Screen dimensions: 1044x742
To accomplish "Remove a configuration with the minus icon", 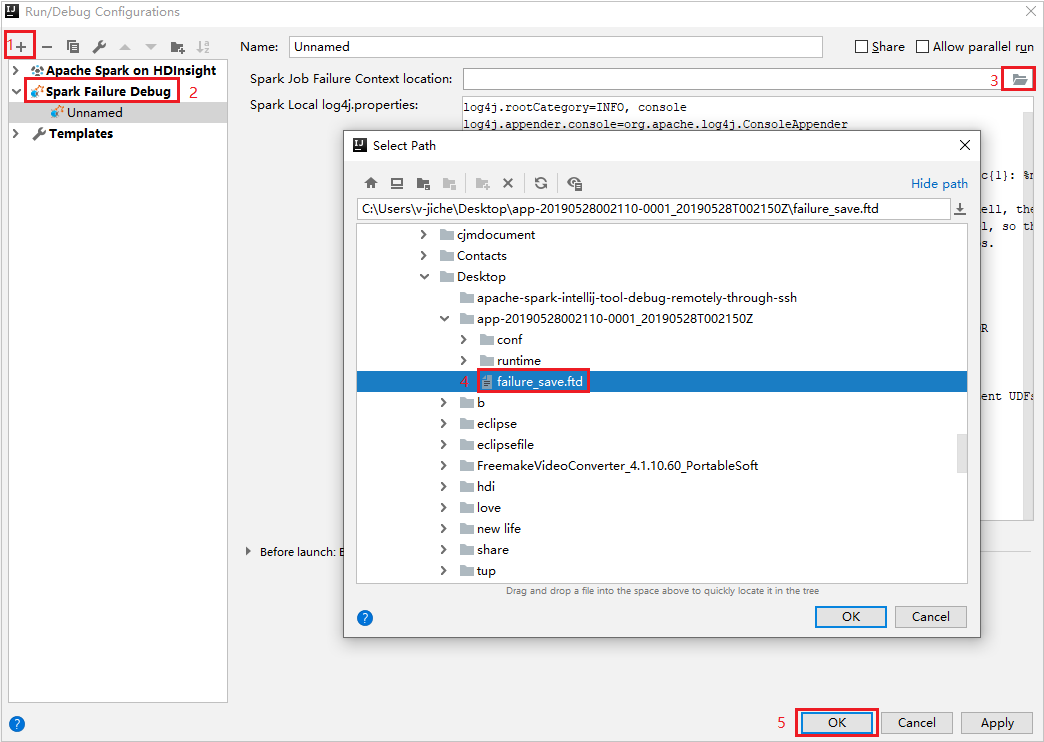I will pyautogui.click(x=45, y=45).
